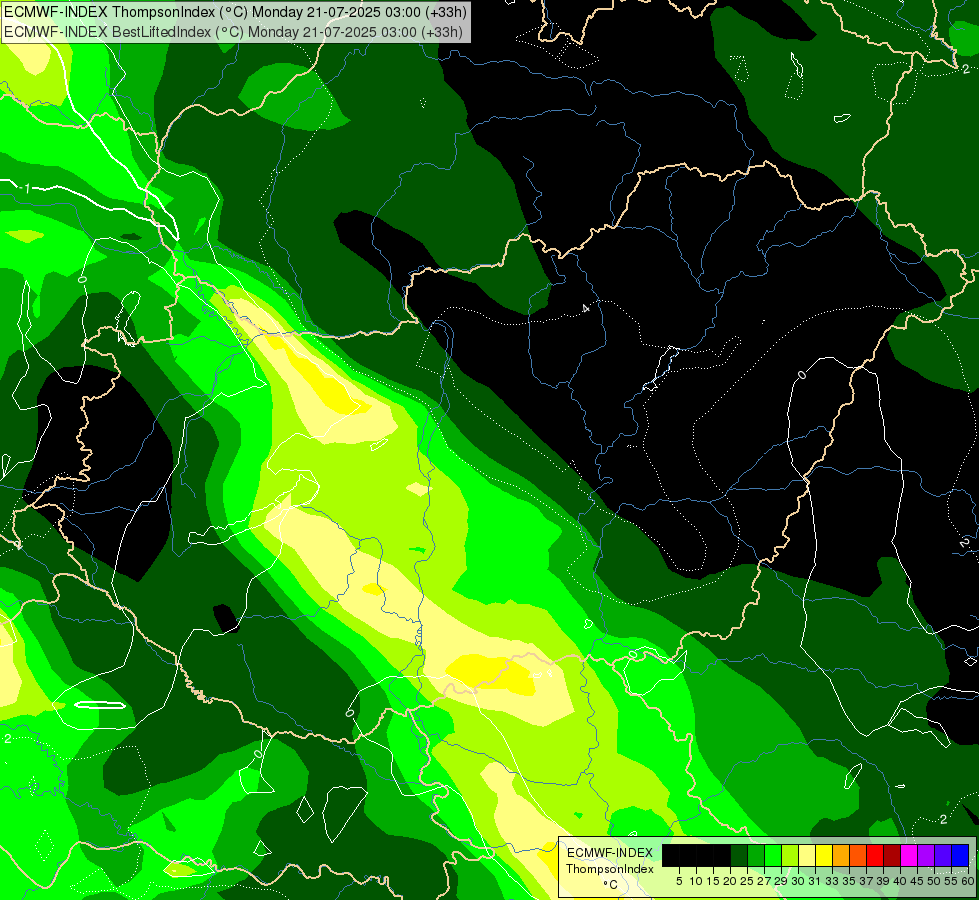Click the magenta 40–45 legend swatch
This screenshot has width=979, height=900.
909,855
